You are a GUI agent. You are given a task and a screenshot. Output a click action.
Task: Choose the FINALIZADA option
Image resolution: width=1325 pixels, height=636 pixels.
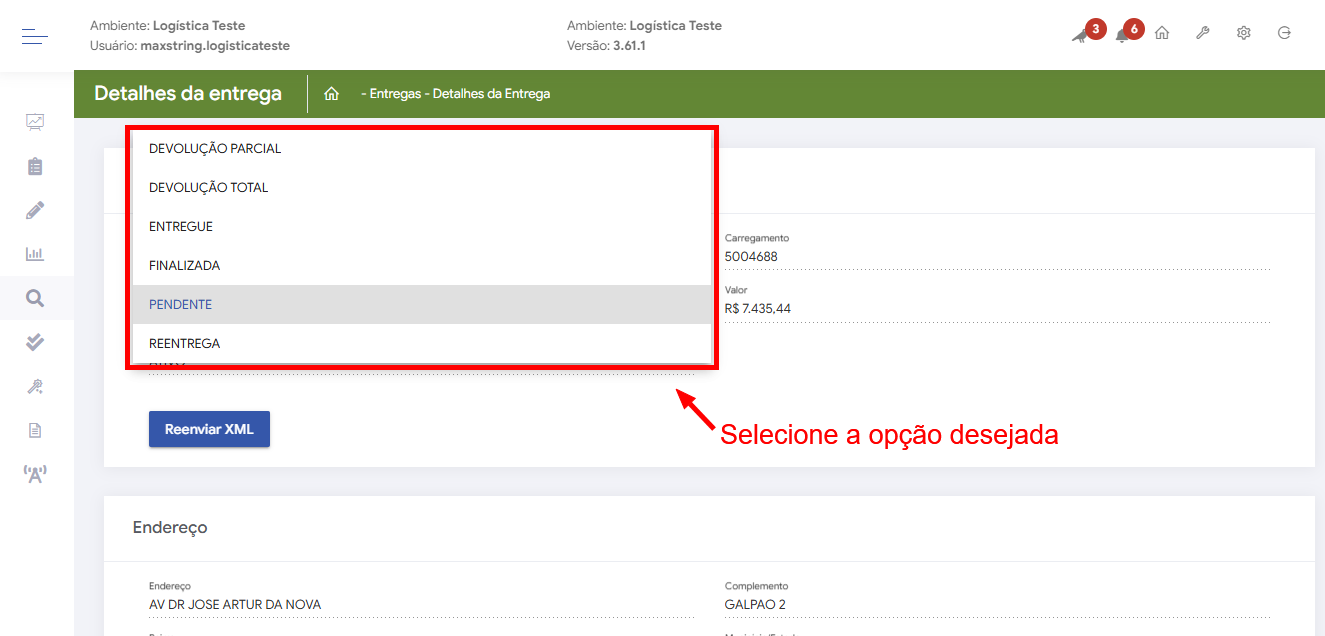tap(422, 265)
